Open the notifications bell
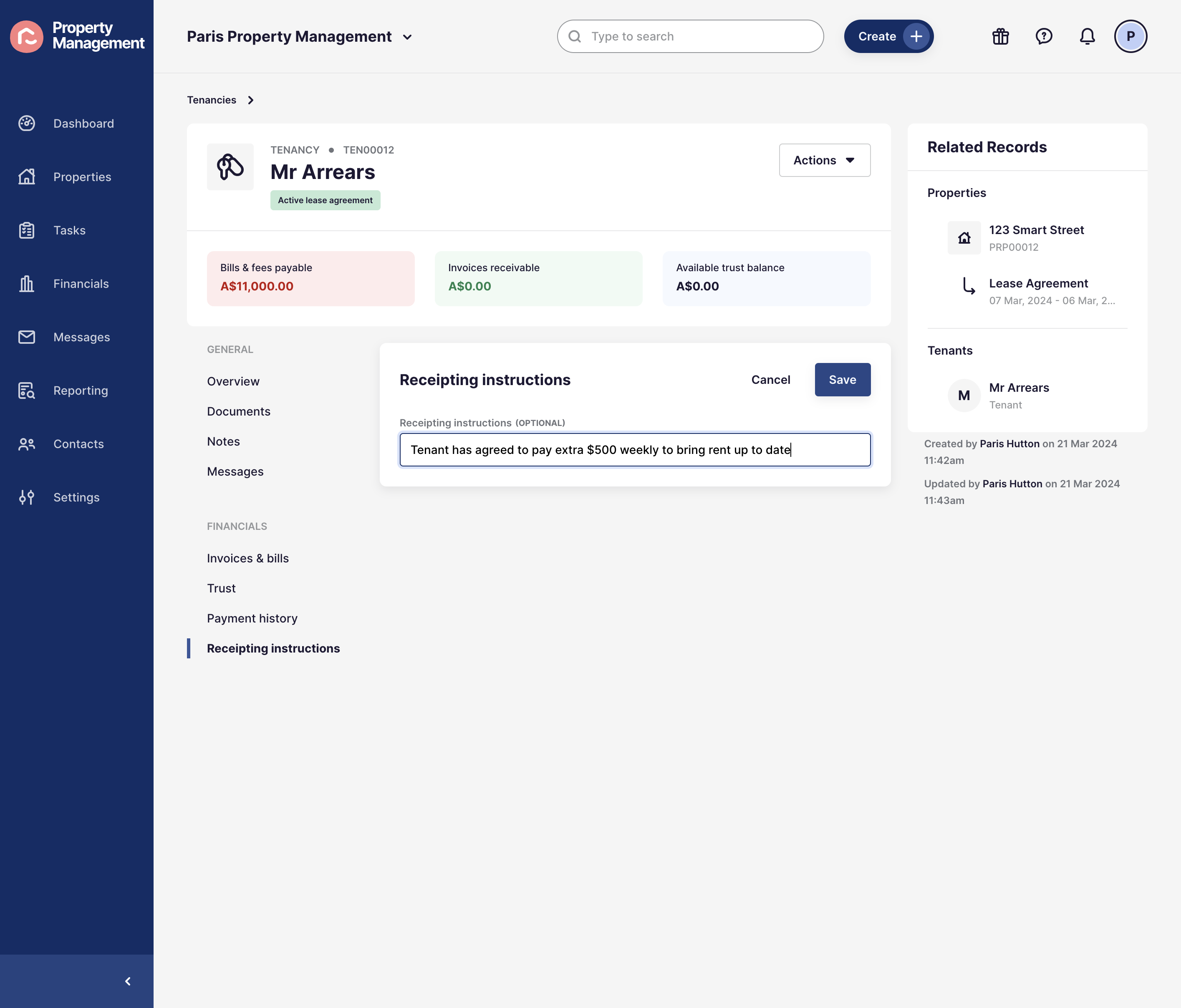The width and height of the screenshot is (1181, 1008). point(1087,36)
